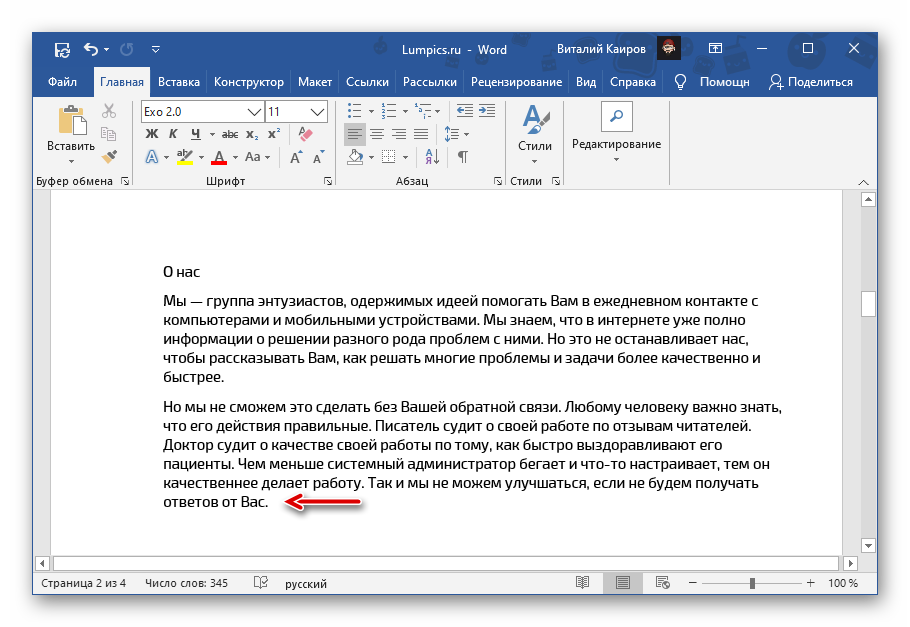
Task: Toggle superscript x² formatting
Action: click(274, 134)
